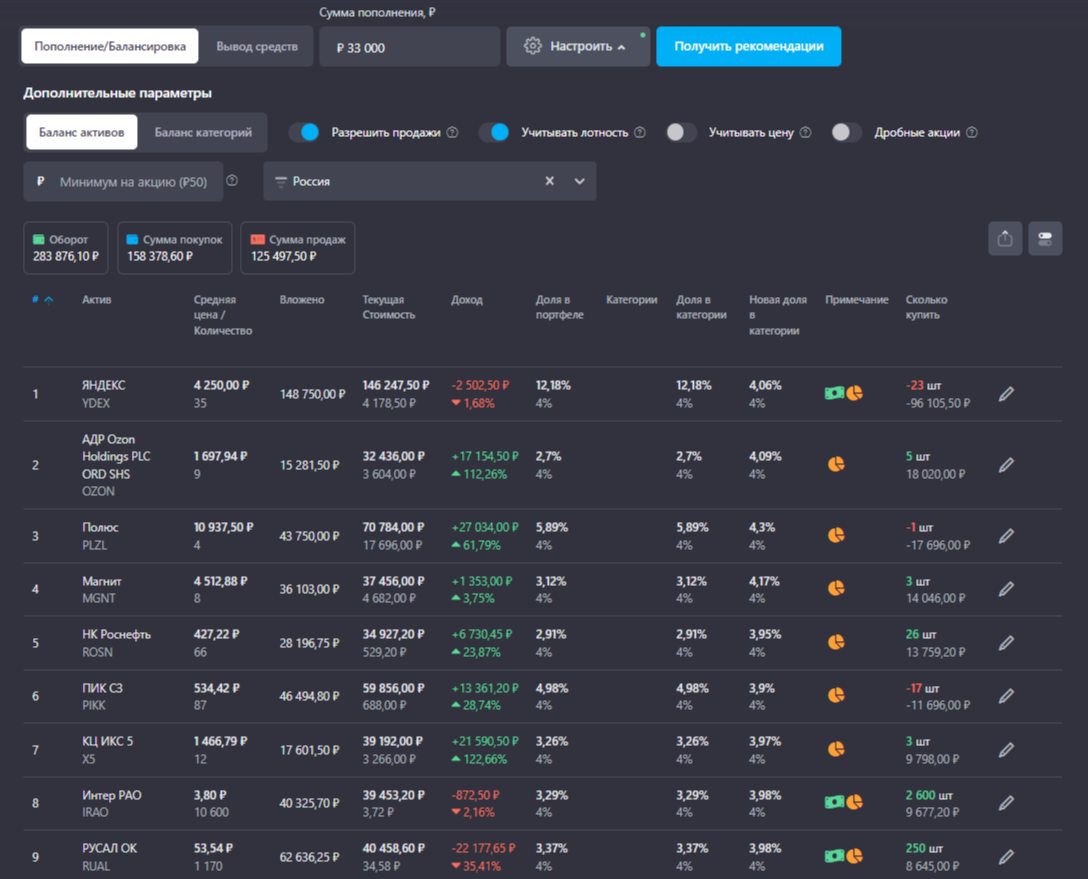
Task: Open help for Разрешить продажи
Action: click(x=452, y=133)
